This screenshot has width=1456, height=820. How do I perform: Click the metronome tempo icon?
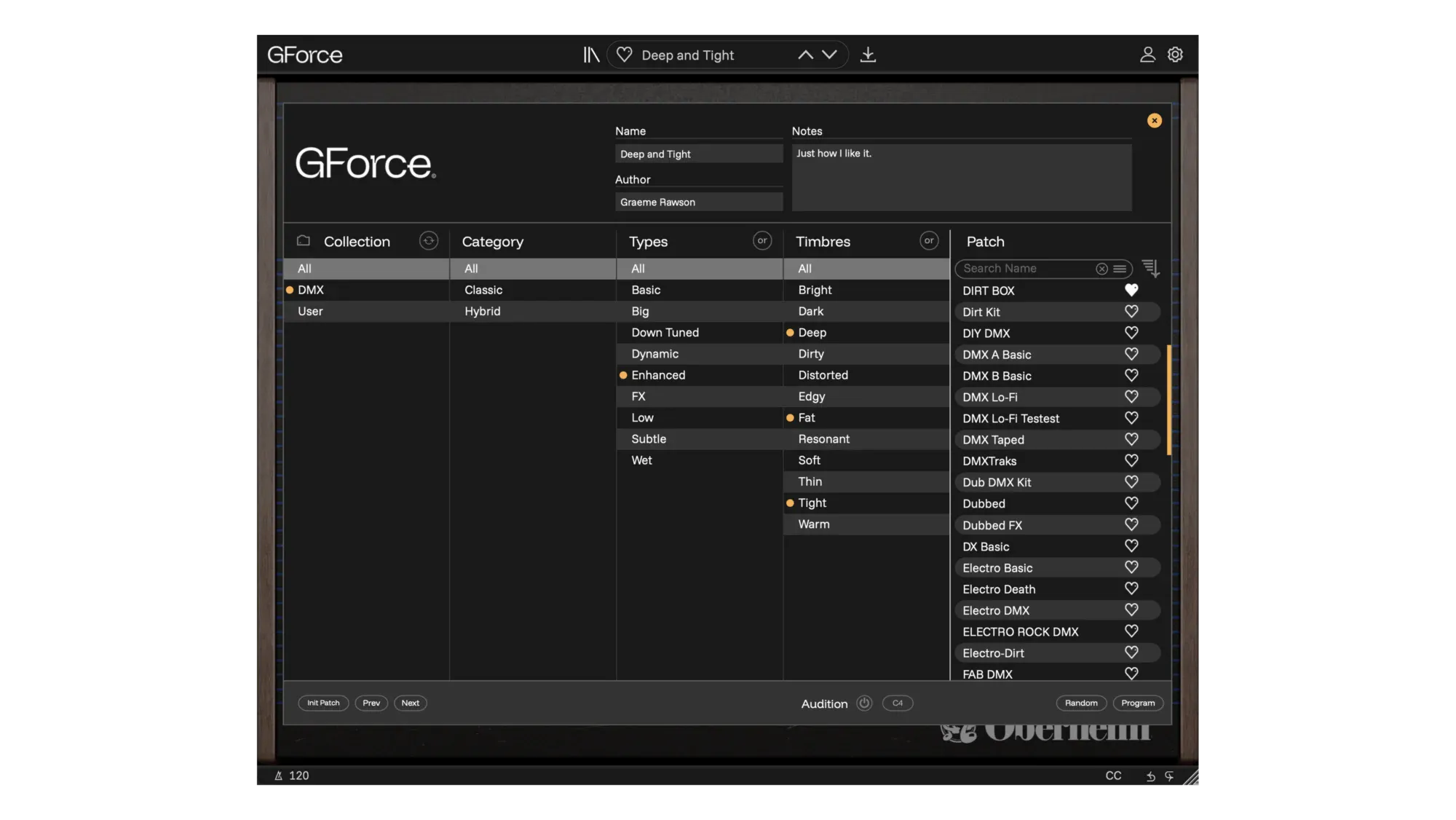pyautogui.click(x=278, y=776)
